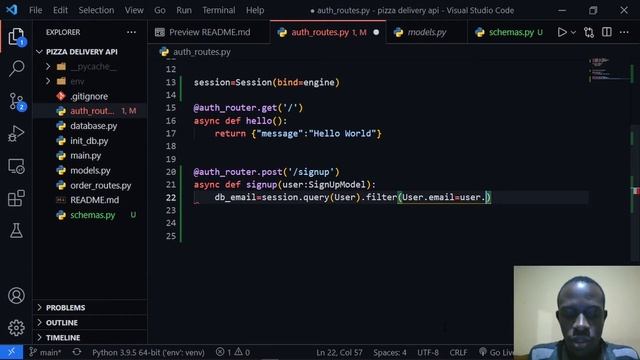This screenshot has width=640, height=360.
Task: Click unsaved dot on auth_routes.py tab
Action: pos(376,32)
